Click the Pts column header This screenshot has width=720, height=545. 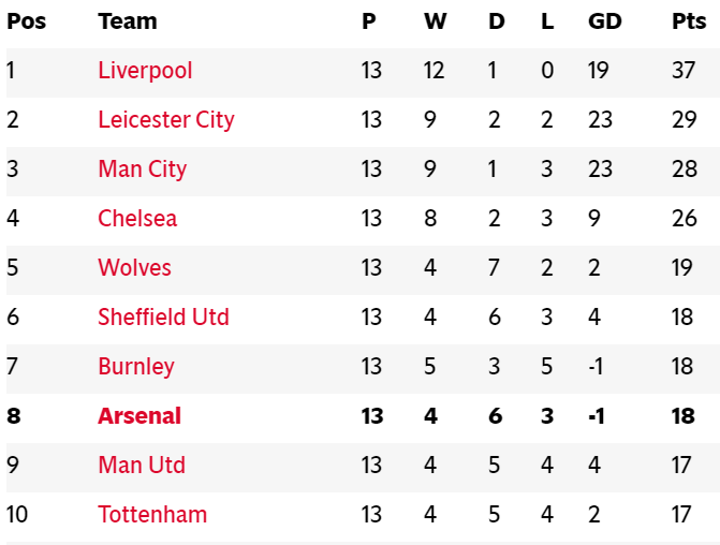(x=688, y=21)
